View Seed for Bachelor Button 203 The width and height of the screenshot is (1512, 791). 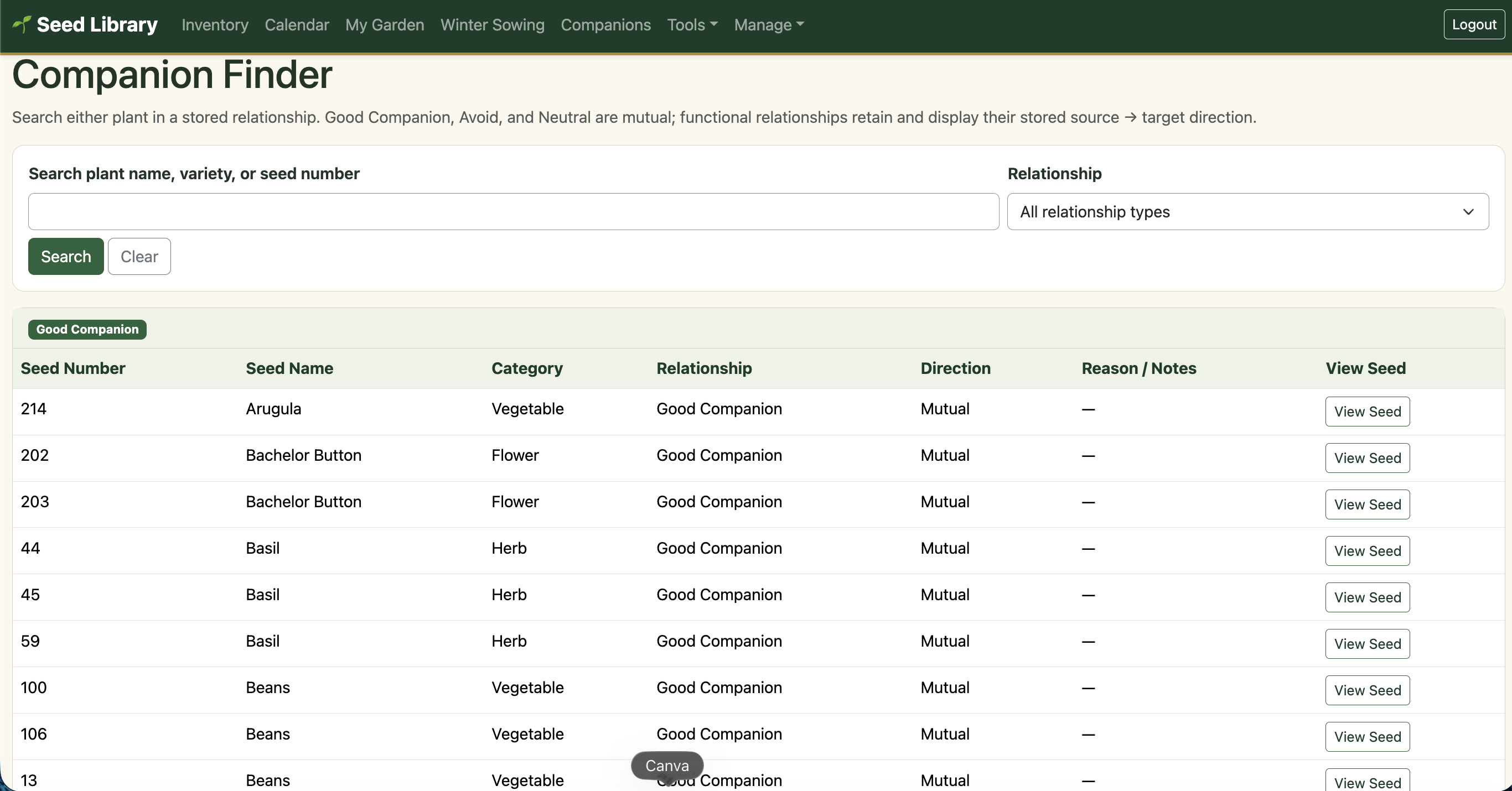click(x=1367, y=504)
